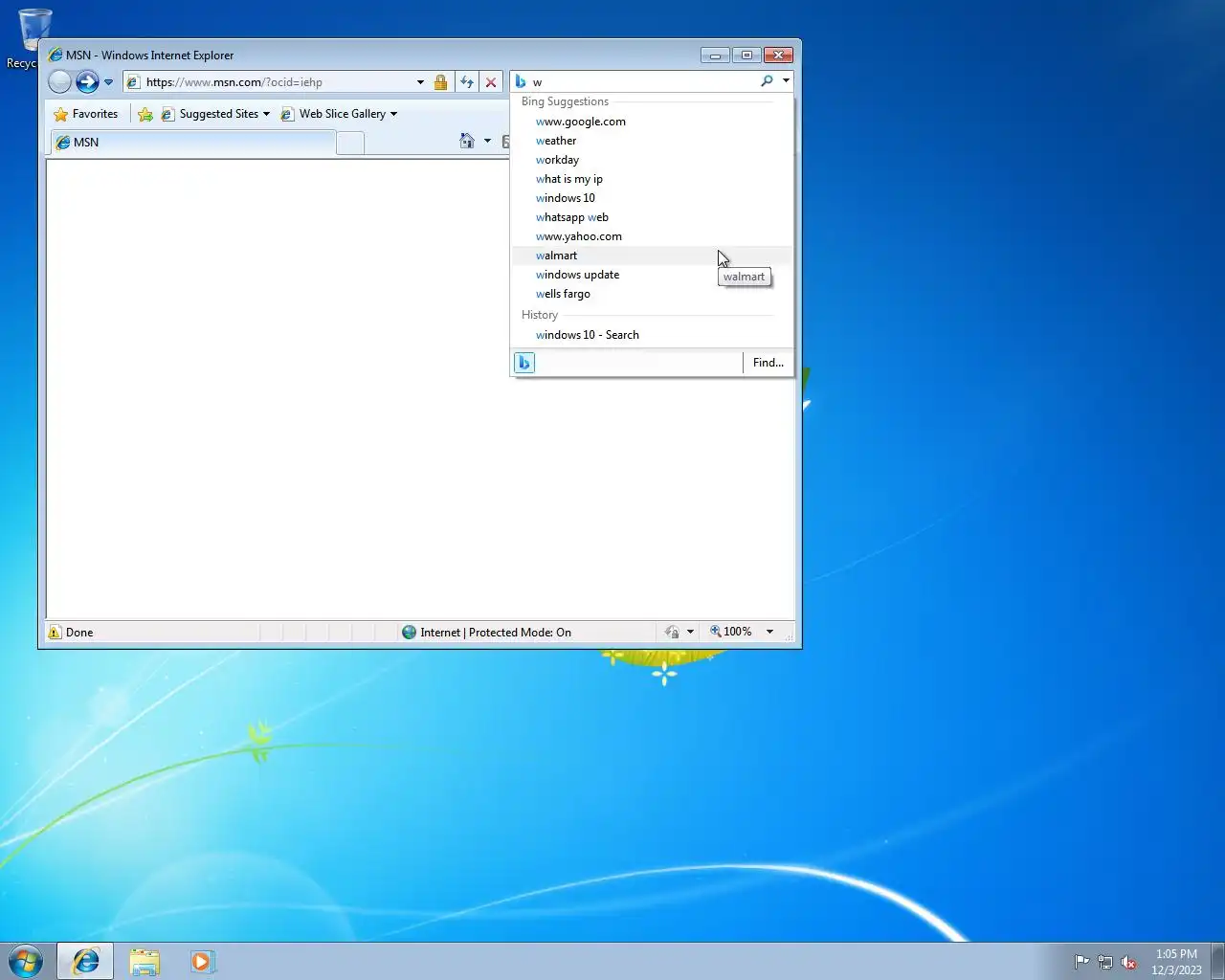Open a new blank tab
1225x980 pixels.
tap(350, 144)
